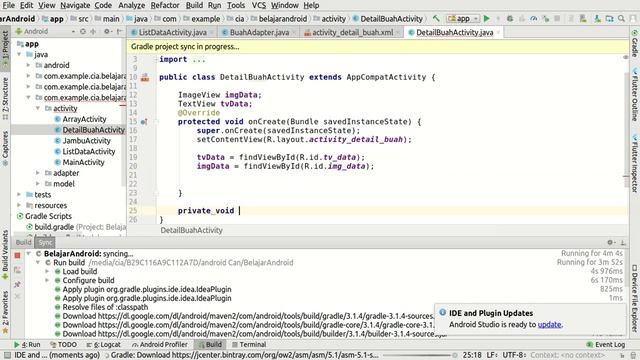Click the class gutter icon at line 10
The width and height of the screenshot is (640, 360).
coord(145,77)
